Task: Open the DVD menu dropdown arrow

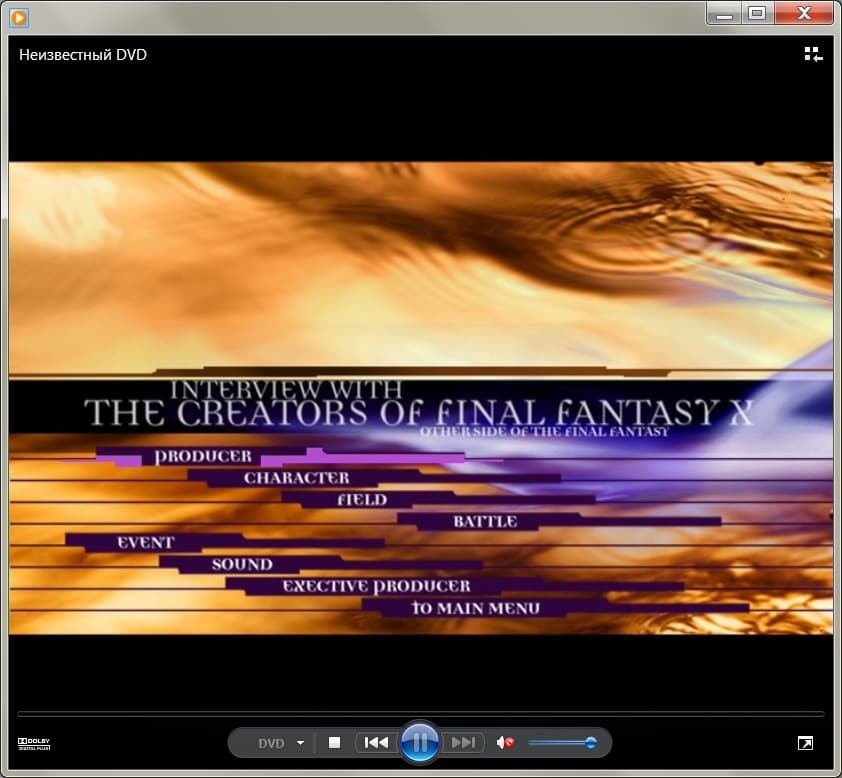Action: (x=300, y=743)
